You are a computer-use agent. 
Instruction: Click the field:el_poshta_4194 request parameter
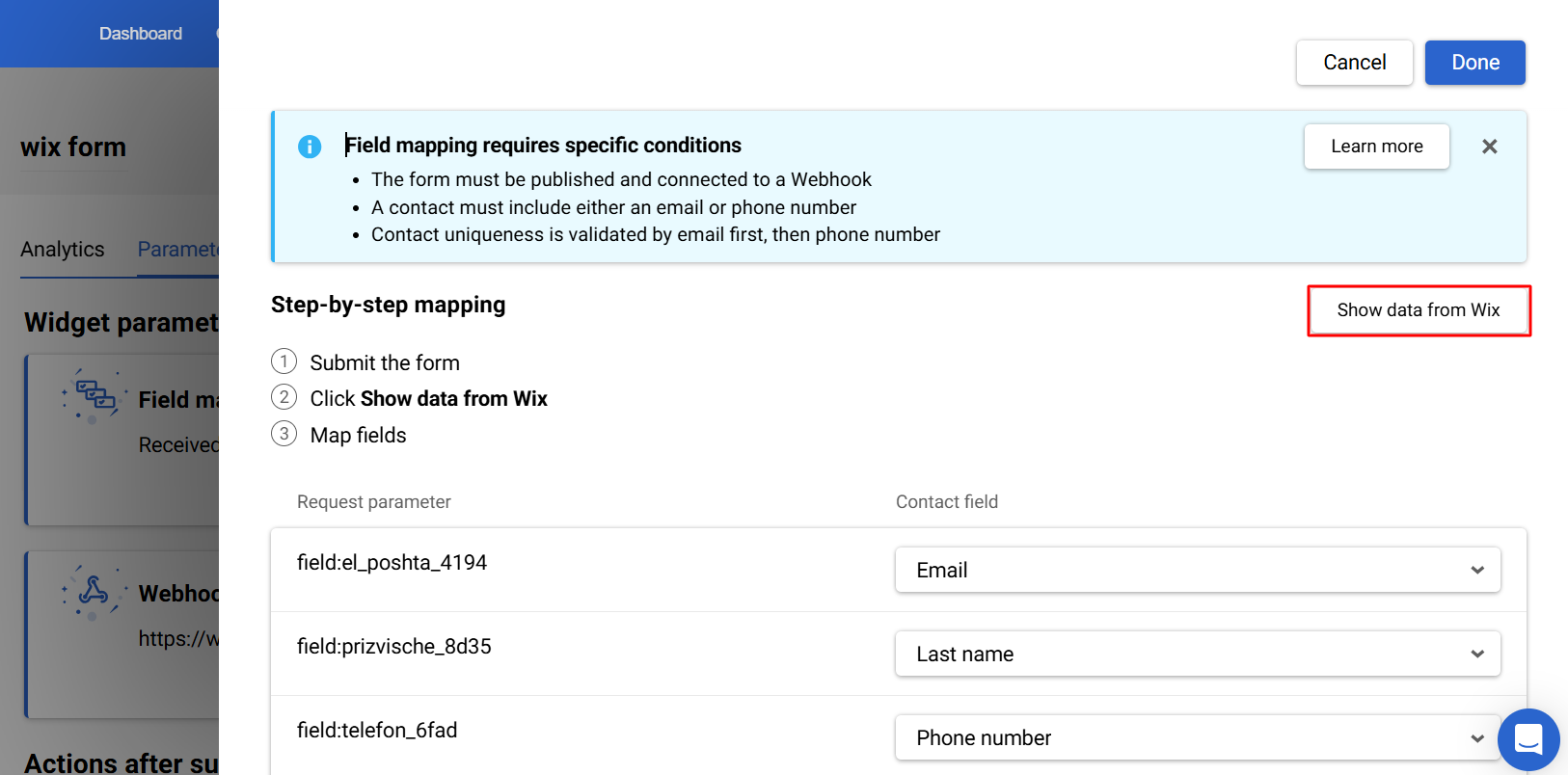pos(392,563)
